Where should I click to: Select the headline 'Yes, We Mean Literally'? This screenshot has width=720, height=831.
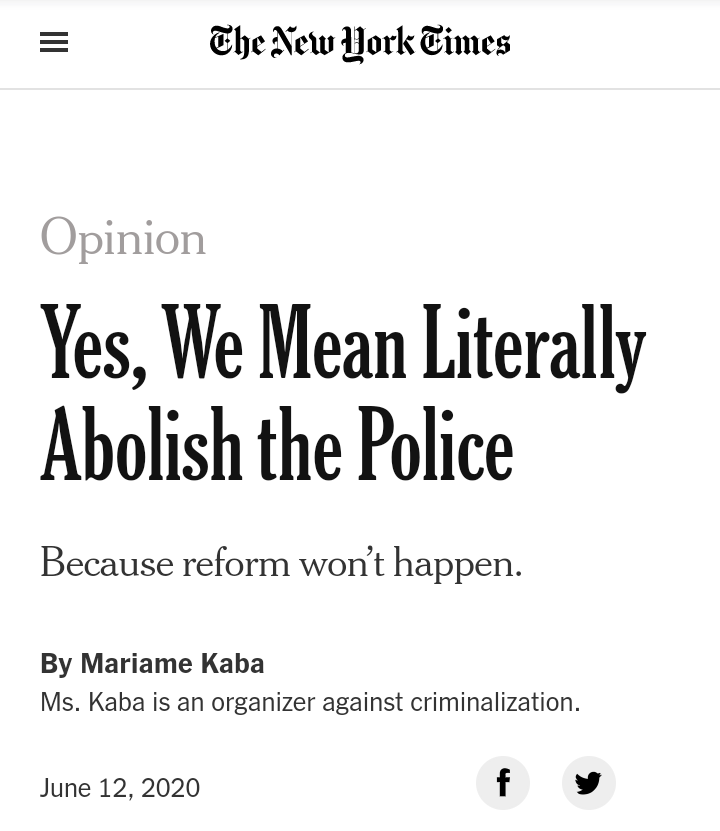click(x=343, y=346)
